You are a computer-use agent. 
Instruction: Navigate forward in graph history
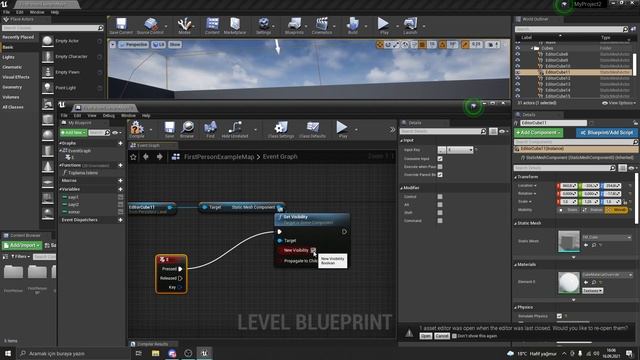[160, 157]
